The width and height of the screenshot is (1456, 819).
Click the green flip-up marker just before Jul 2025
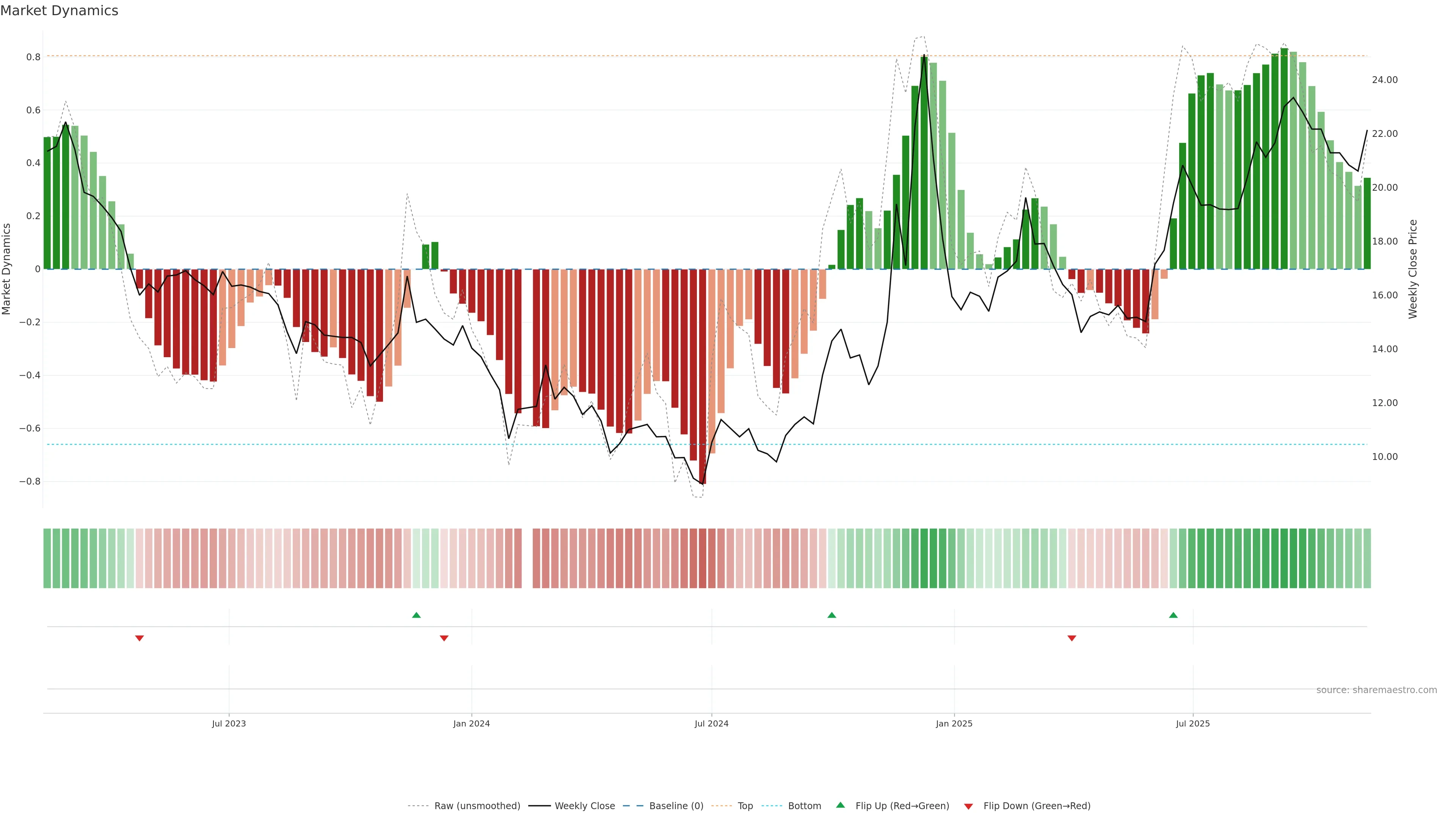(1174, 615)
